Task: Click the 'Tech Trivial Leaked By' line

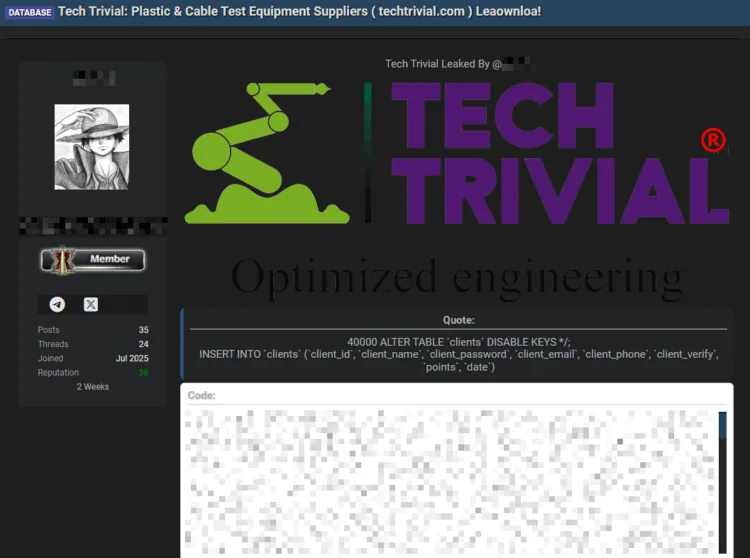Action: 459,64
